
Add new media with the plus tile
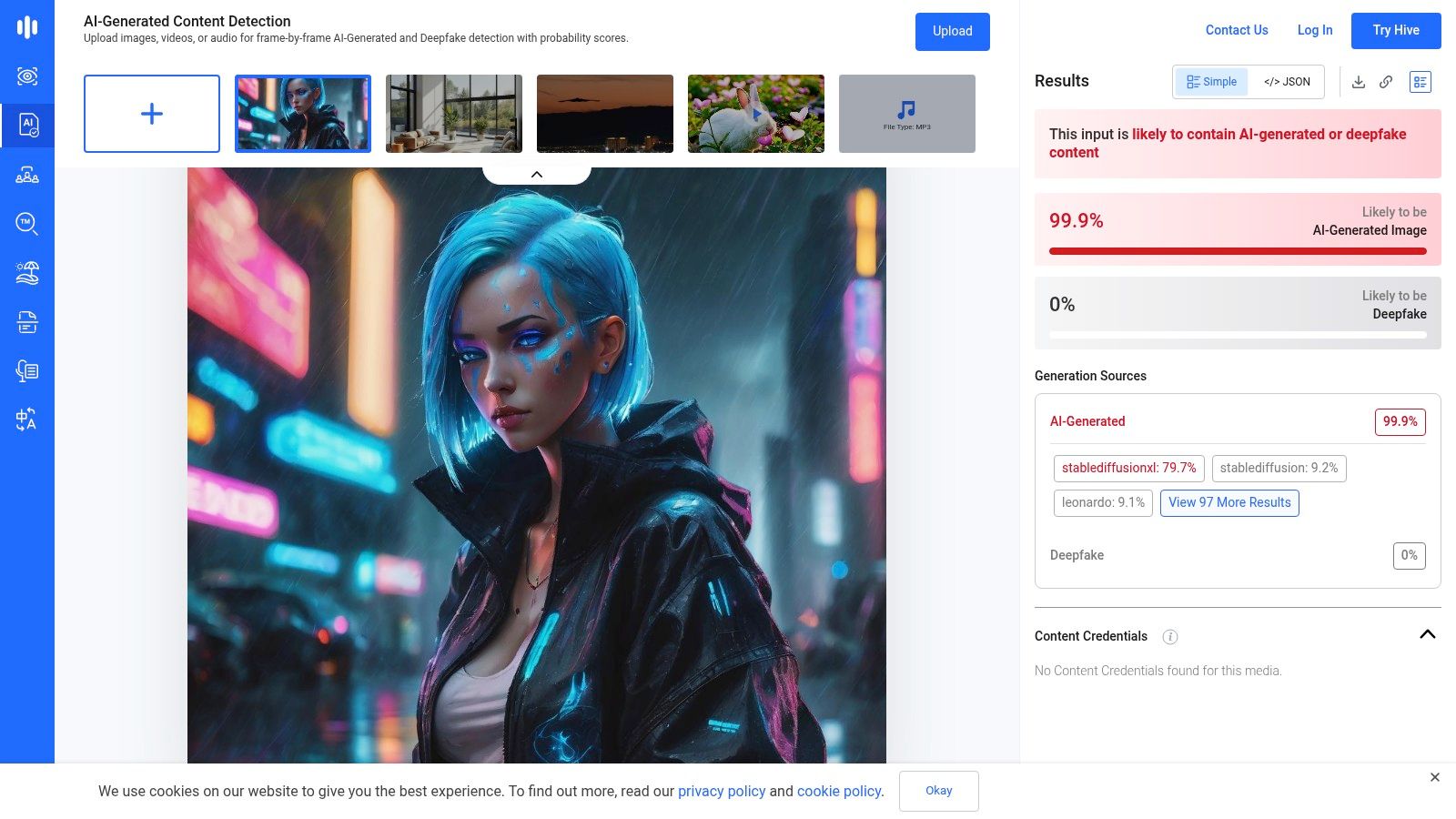click(x=152, y=114)
